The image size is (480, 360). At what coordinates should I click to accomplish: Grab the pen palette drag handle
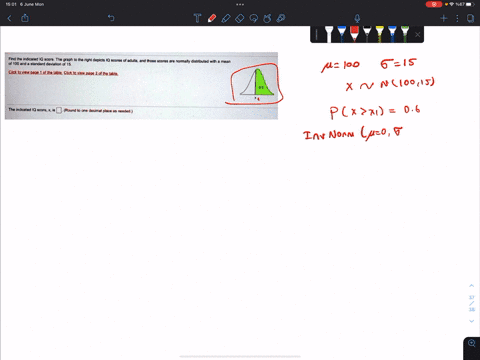click(x=317, y=34)
